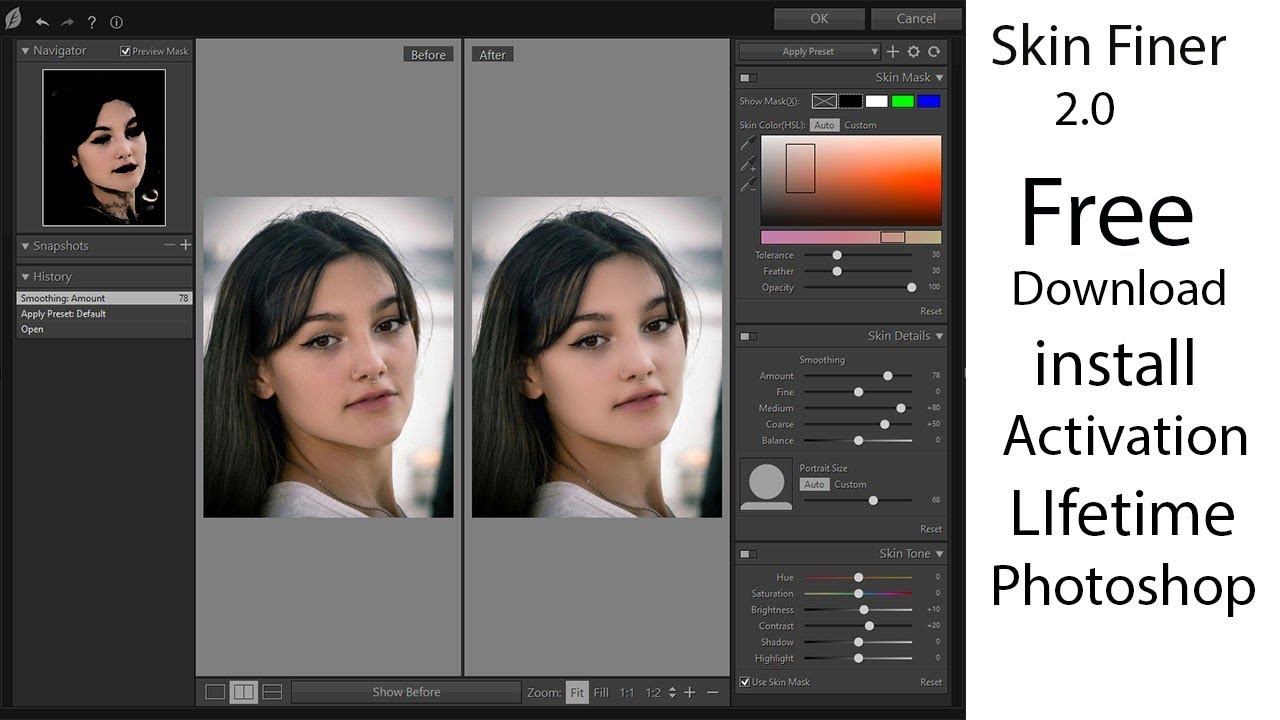The width and height of the screenshot is (1280, 720).
Task: Remove a snapshot with the minus icon
Action: [170, 245]
